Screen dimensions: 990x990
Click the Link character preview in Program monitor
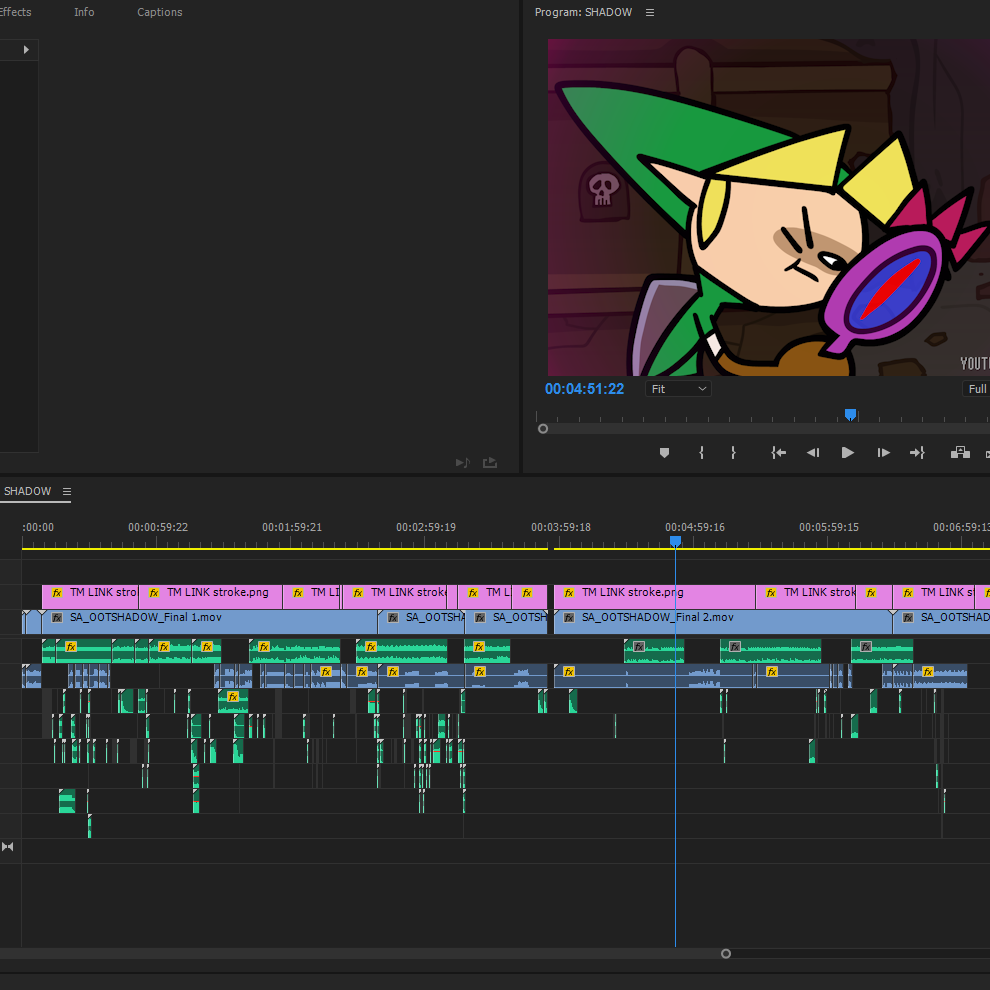(x=768, y=207)
